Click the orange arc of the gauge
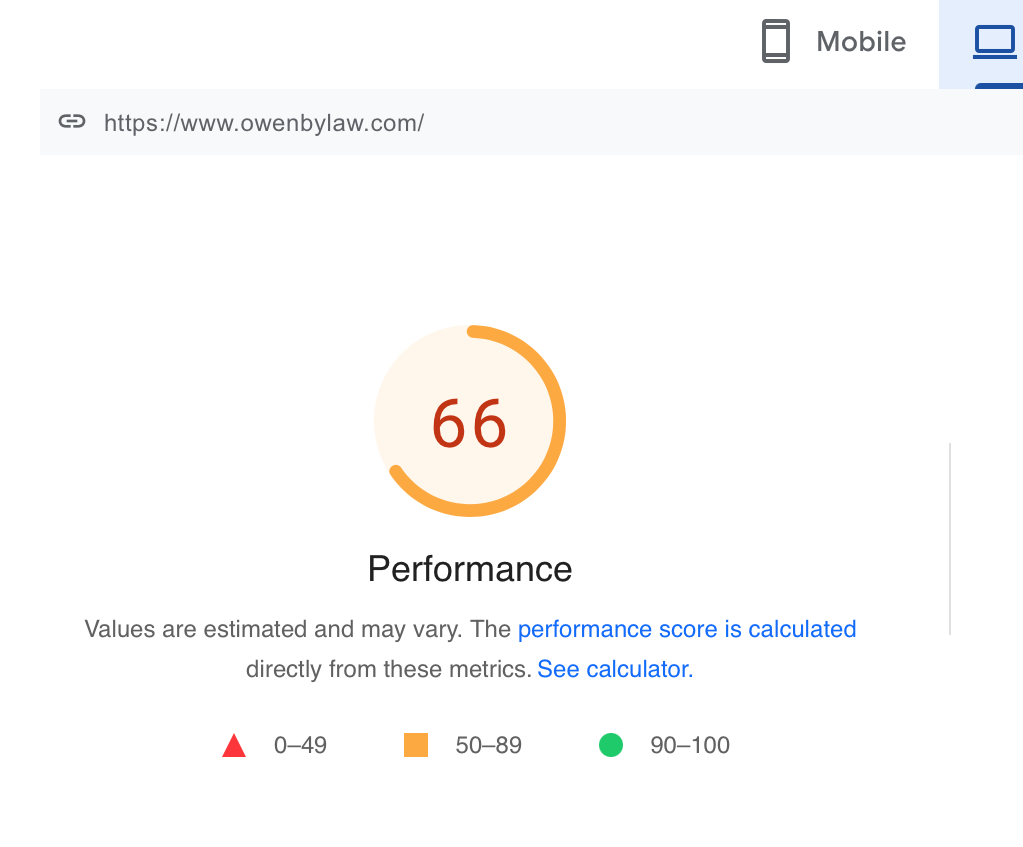1023x847 pixels. (558, 421)
